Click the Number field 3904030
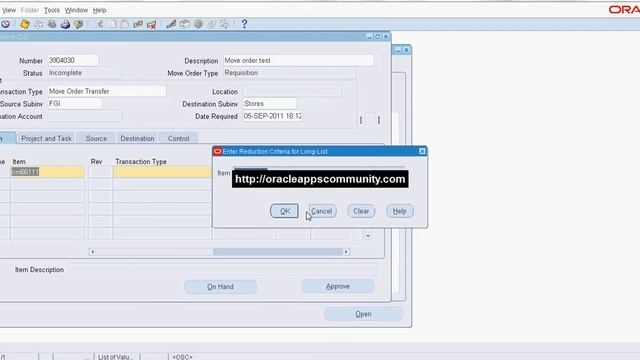The image size is (640, 360). point(73,60)
